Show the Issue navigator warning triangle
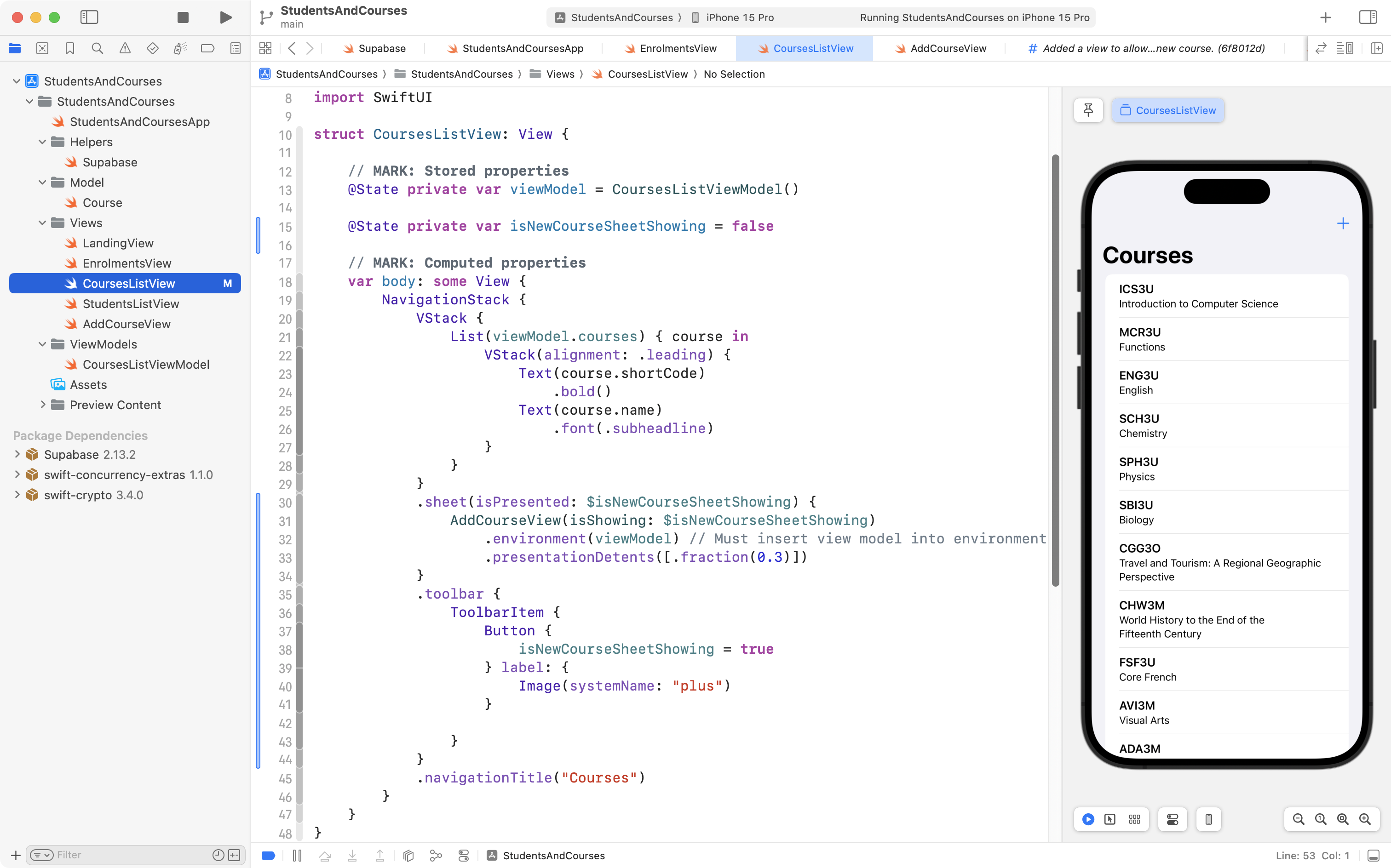1391x868 pixels. [125, 48]
